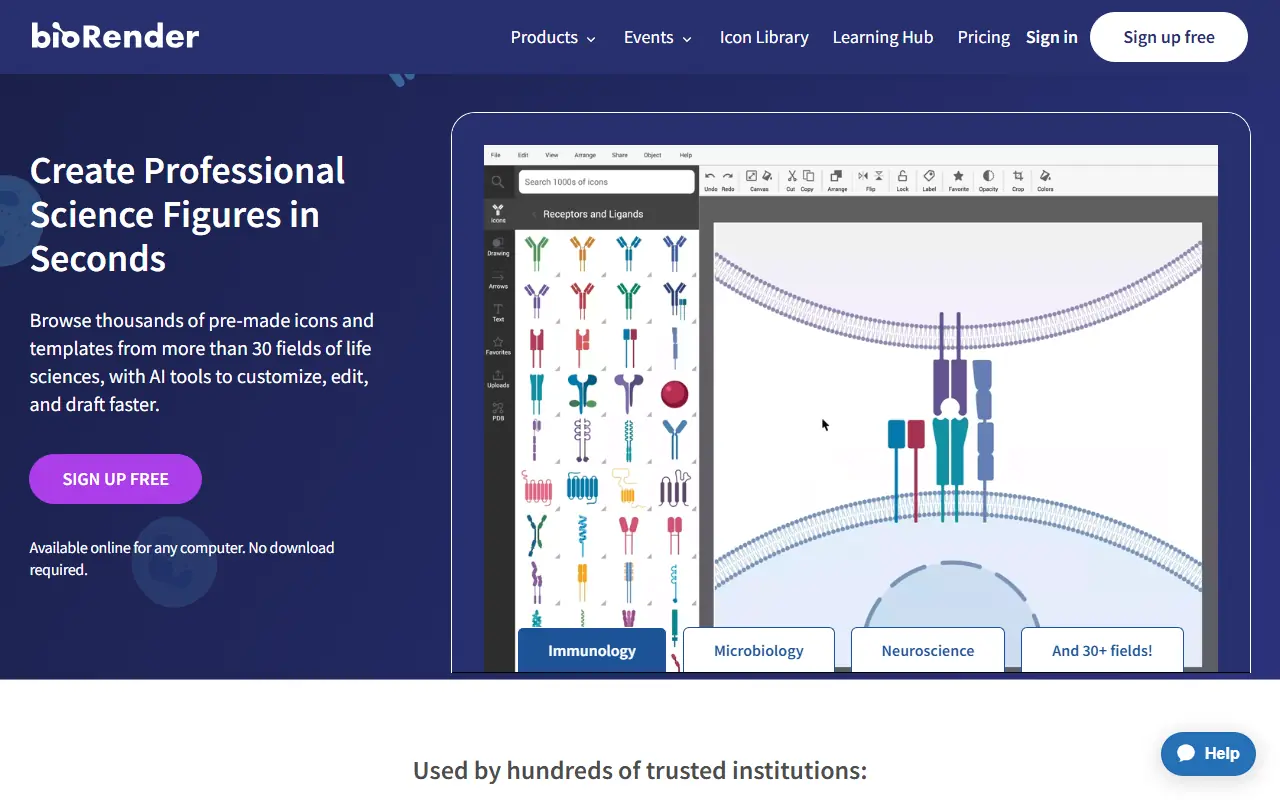This screenshot has width=1280, height=800.
Task: Click the purple SIGN UP FREE button
Action: 115,479
